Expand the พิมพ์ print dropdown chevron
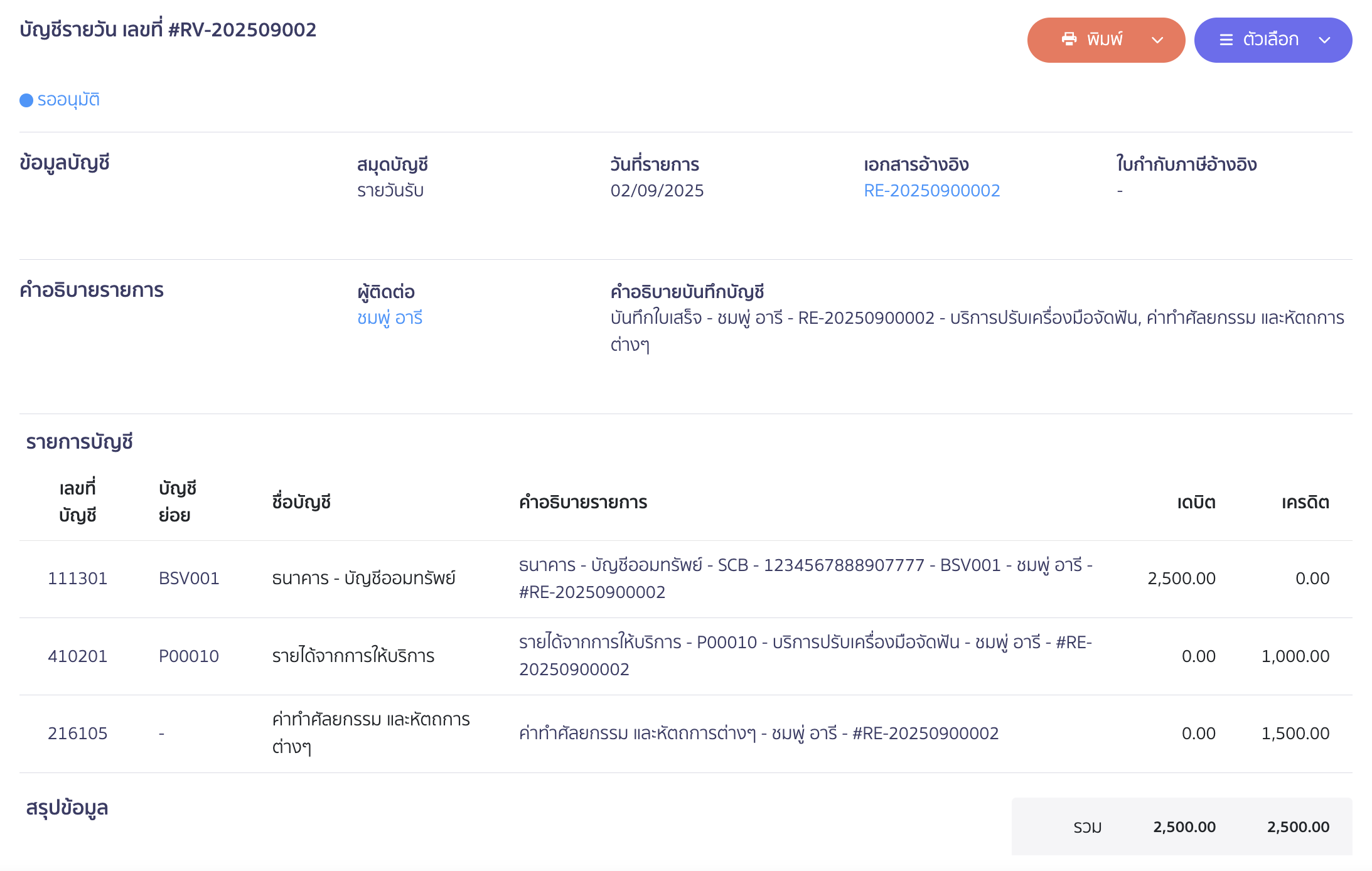Screen dimensions: 1372x871 click(1157, 40)
